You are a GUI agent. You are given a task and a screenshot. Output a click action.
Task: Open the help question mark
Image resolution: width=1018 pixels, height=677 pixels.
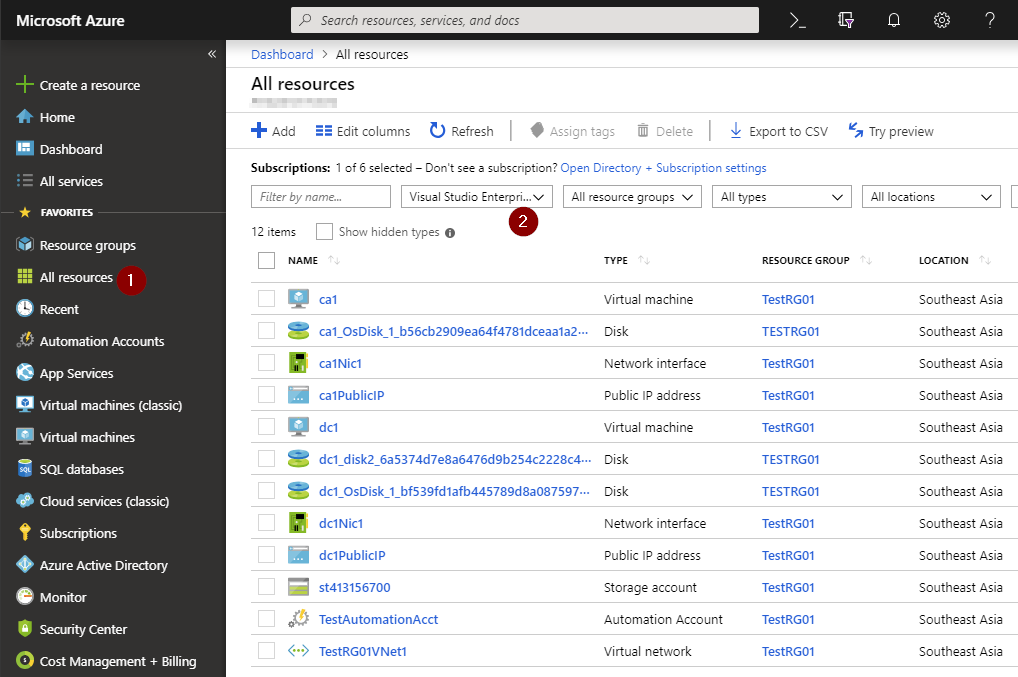click(990, 20)
